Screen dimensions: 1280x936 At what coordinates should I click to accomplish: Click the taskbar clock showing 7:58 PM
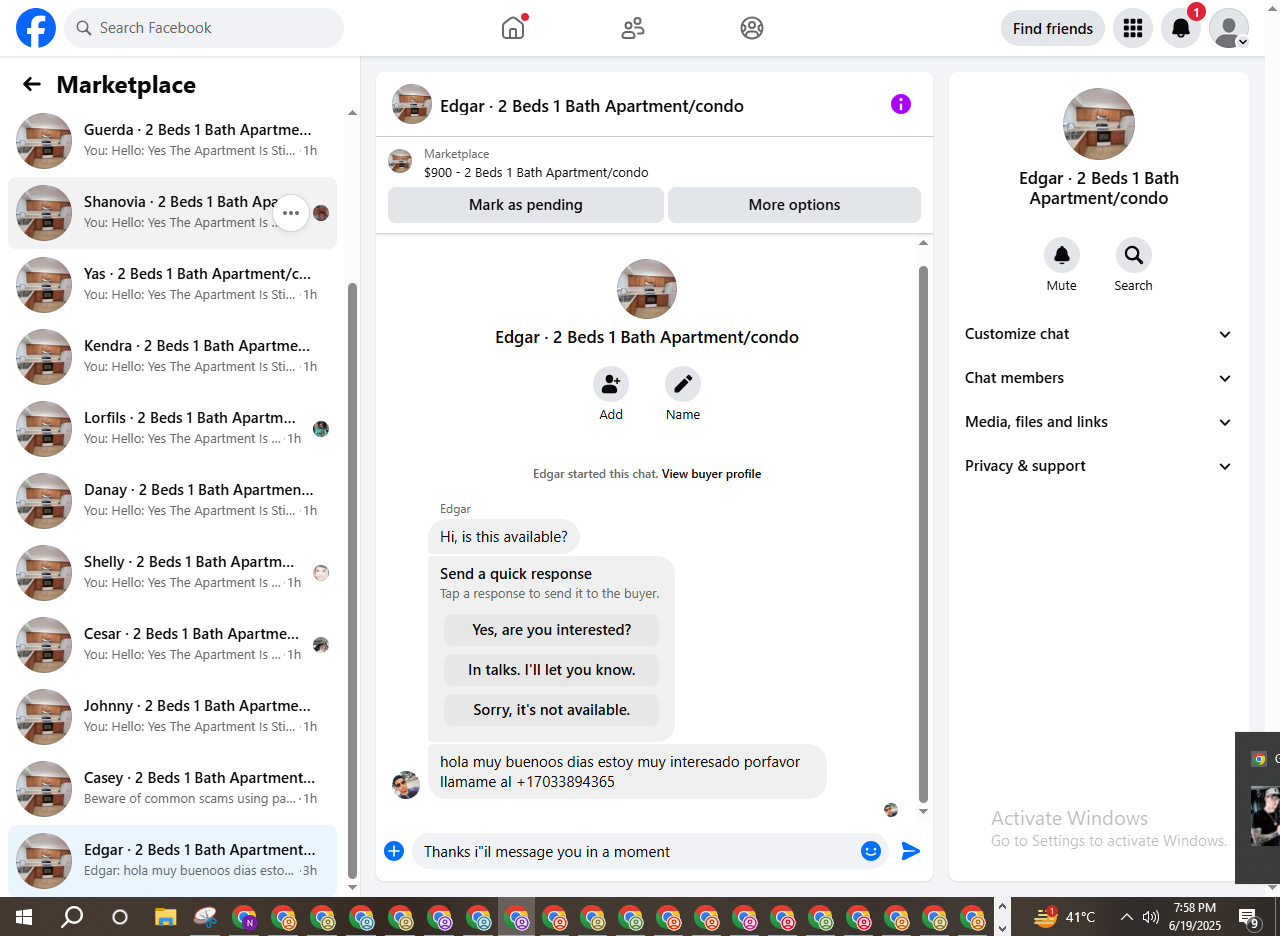[x=1194, y=917]
